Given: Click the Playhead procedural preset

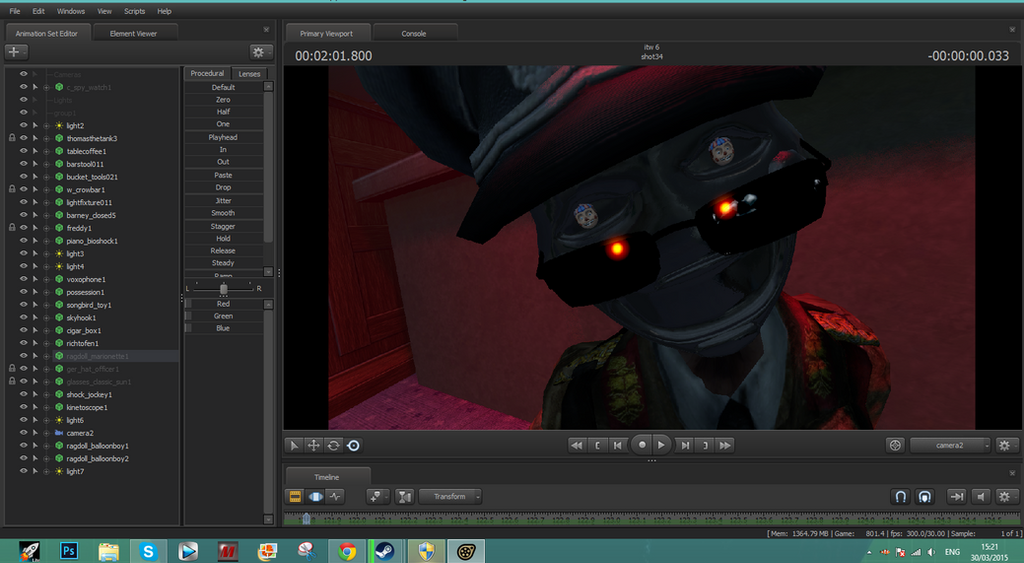Looking at the screenshot, I should (x=223, y=137).
